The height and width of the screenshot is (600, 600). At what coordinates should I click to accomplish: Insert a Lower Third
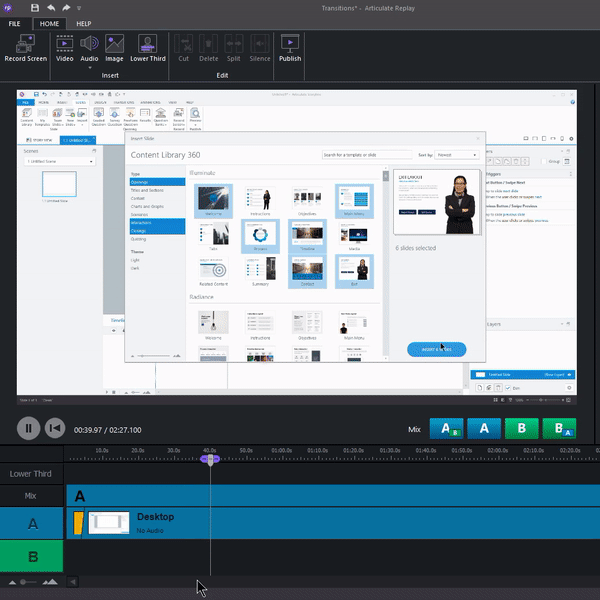click(148, 44)
